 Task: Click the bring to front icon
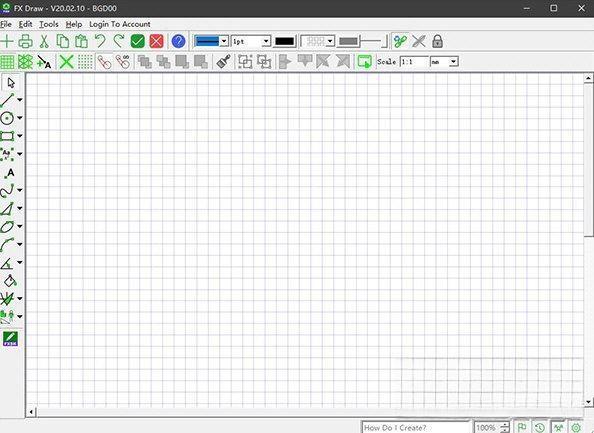pyautogui.click(x=182, y=62)
